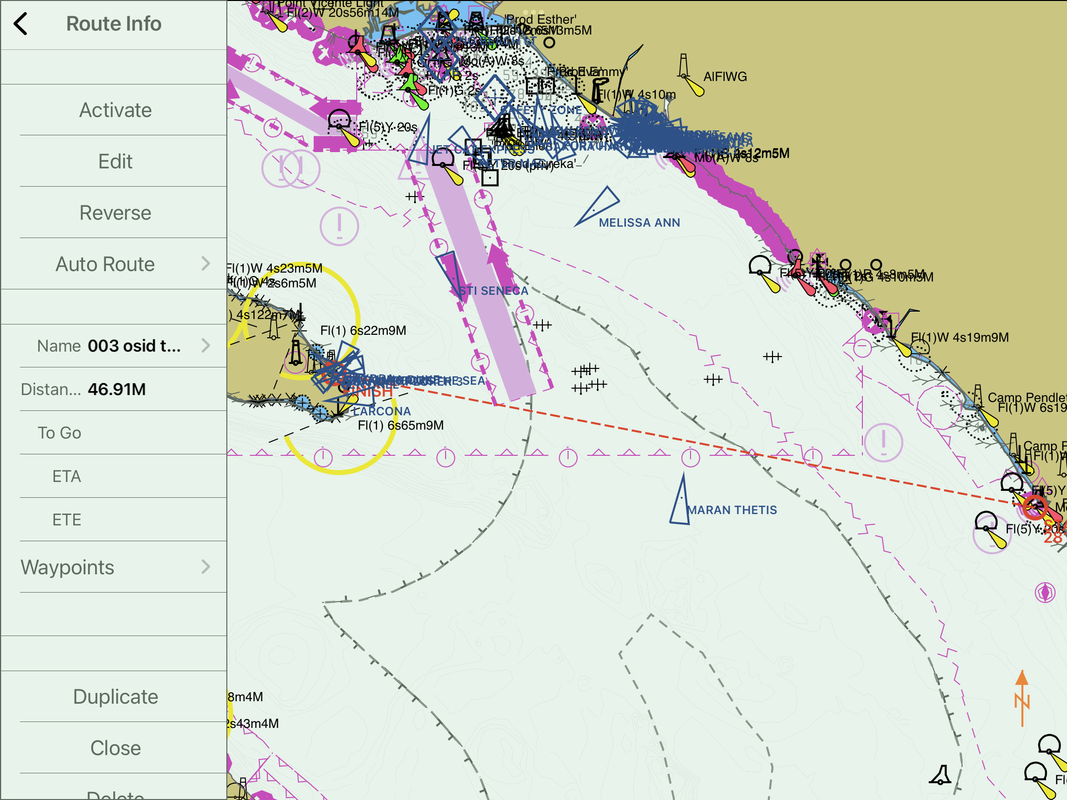Tap the ETE row
This screenshot has height=800, width=1067.
tap(113, 520)
